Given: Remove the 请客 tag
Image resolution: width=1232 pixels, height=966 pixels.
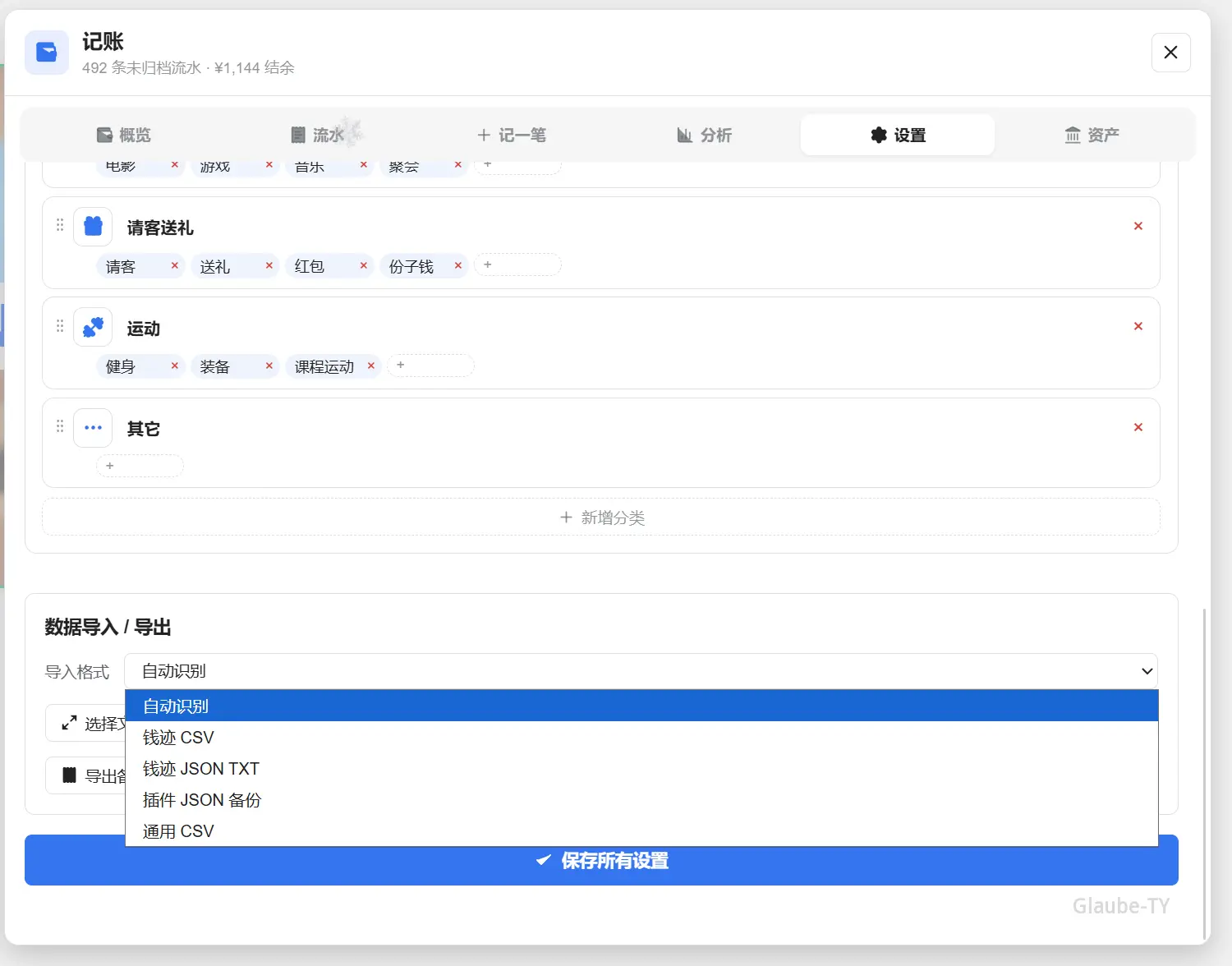Looking at the screenshot, I should pos(175,265).
